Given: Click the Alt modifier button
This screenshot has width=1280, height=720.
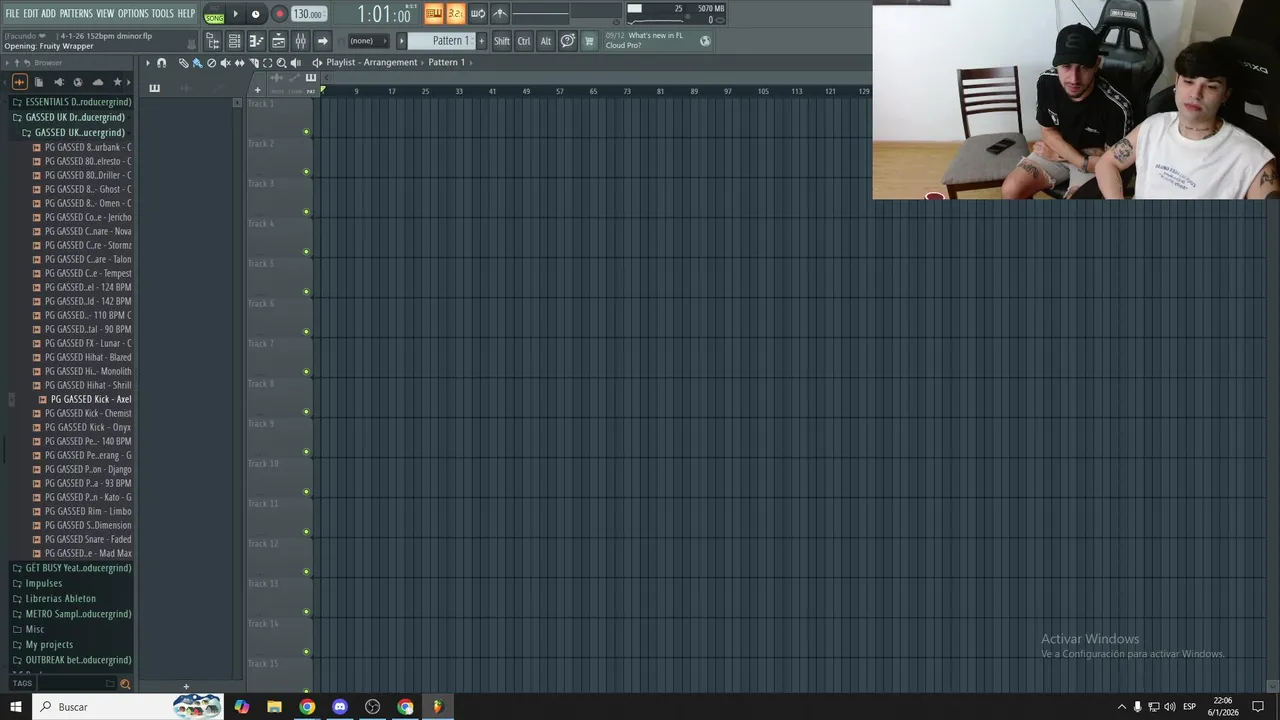Looking at the screenshot, I should click(x=546, y=41).
